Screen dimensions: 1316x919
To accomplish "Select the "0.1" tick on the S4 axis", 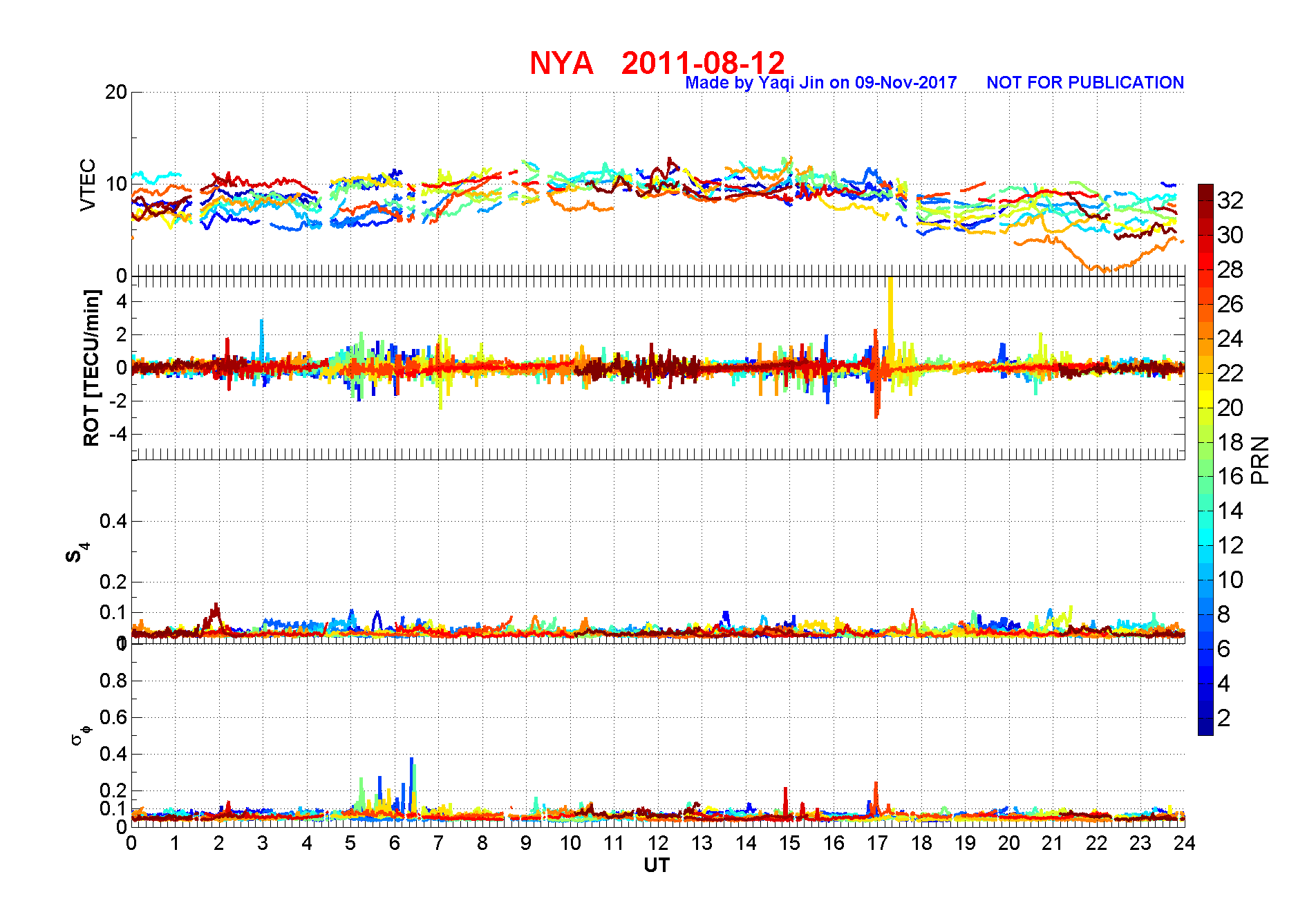I will tap(113, 612).
